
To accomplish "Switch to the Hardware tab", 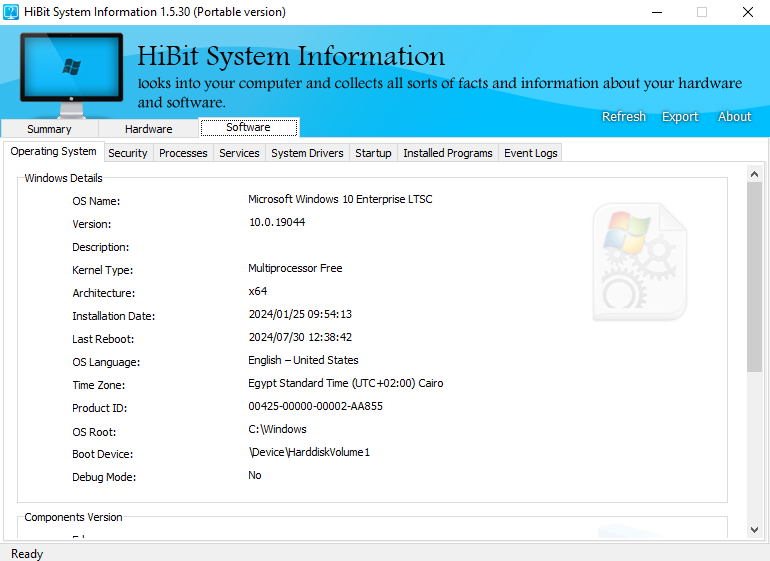I will point(148,129).
